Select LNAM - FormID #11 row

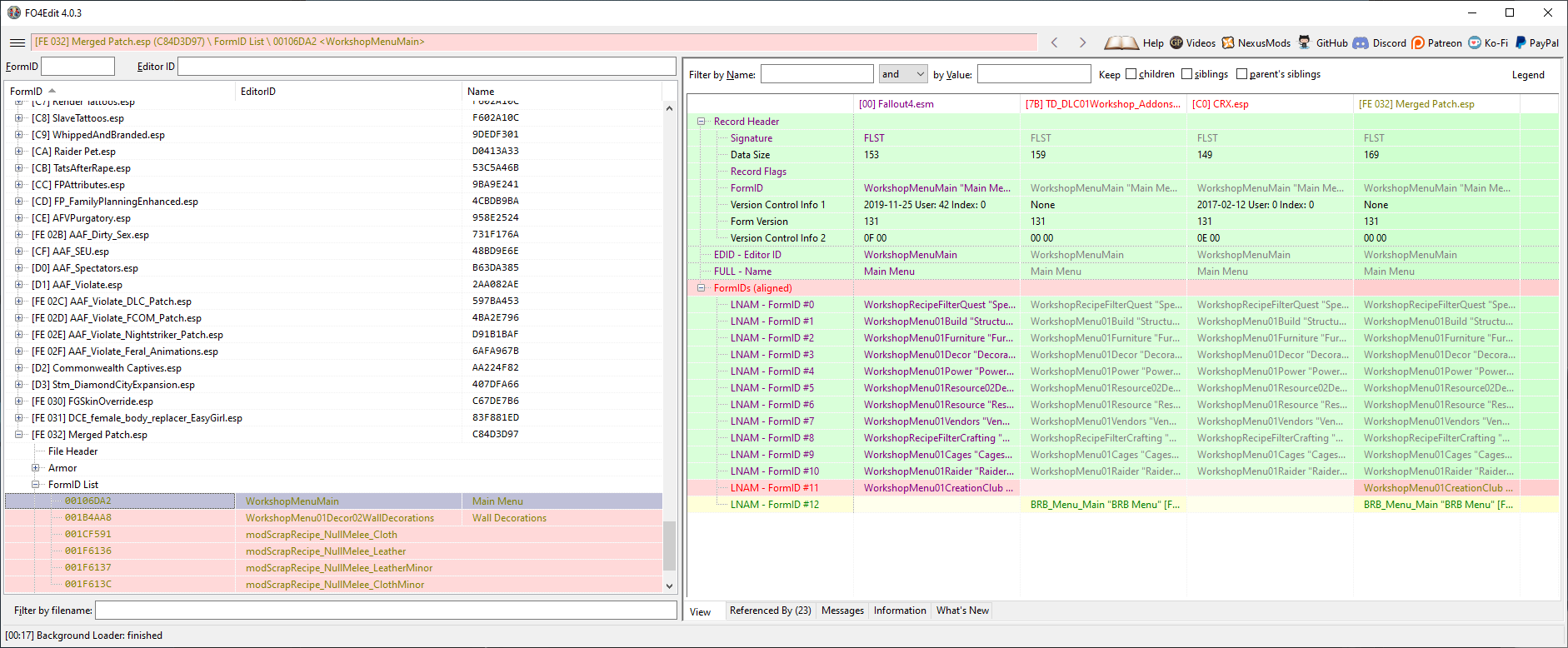pyautogui.click(x=1122, y=488)
